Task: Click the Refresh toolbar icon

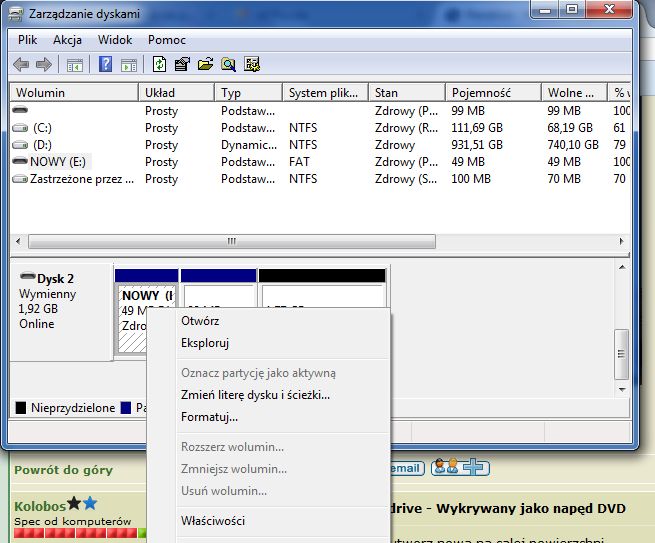Action: tap(159, 64)
